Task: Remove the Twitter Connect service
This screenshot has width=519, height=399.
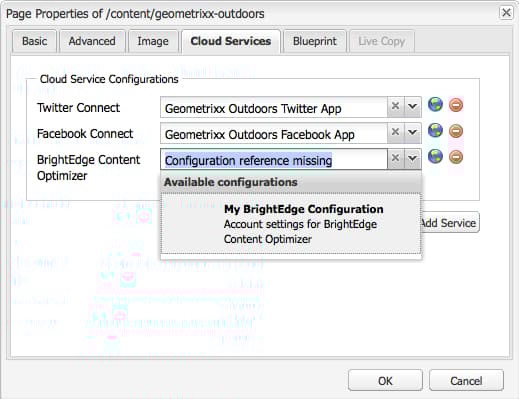Action: point(456,105)
